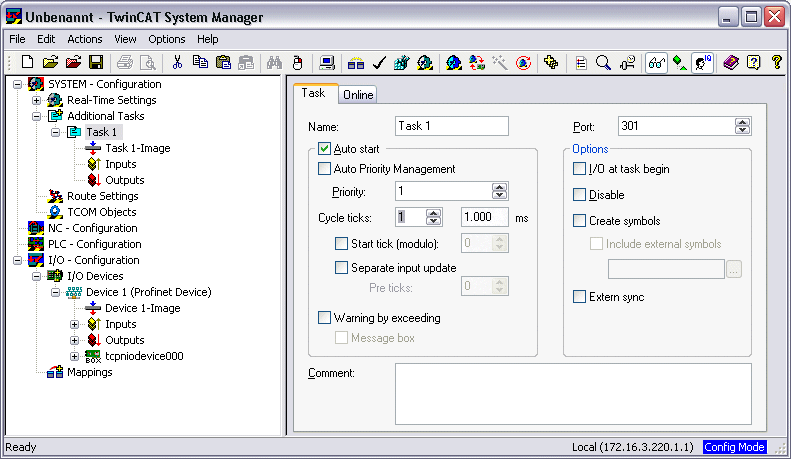This screenshot has height=459, width=791.
Task: Select TCOM Objects tree item
Action: coord(101,212)
